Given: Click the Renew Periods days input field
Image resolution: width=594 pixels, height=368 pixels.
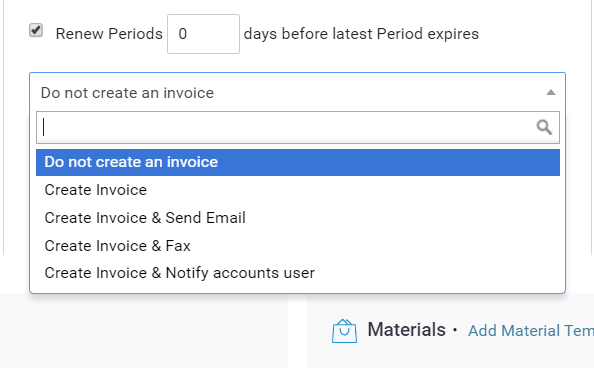Looking at the screenshot, I should click(203, 34).
